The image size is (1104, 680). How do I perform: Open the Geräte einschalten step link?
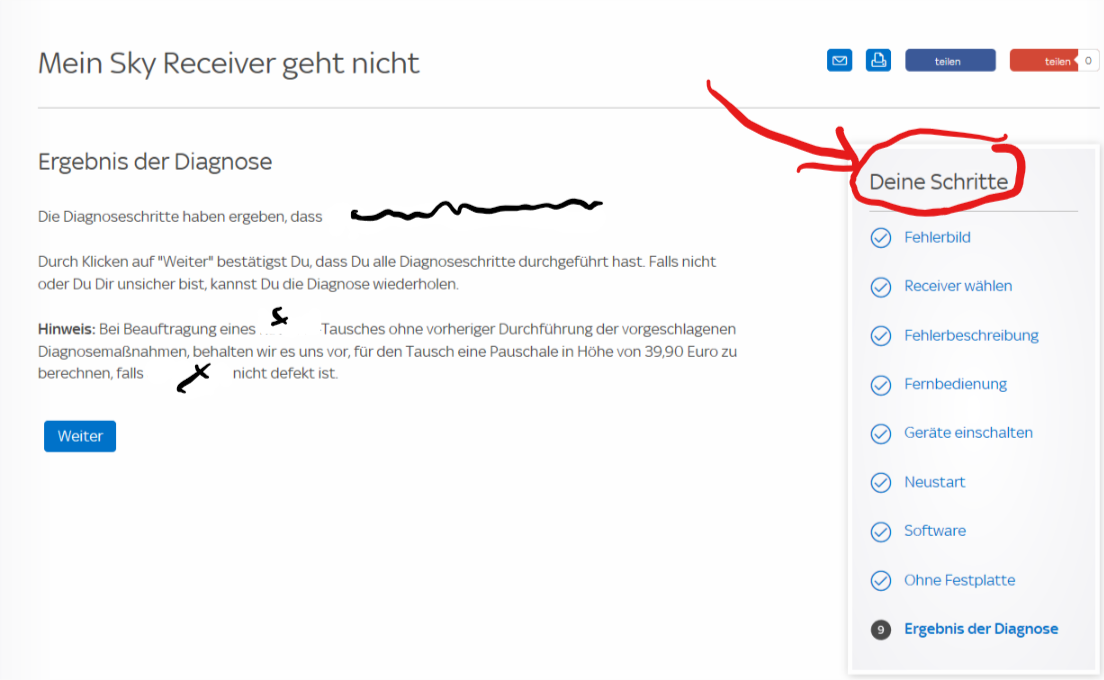point(968,433)
